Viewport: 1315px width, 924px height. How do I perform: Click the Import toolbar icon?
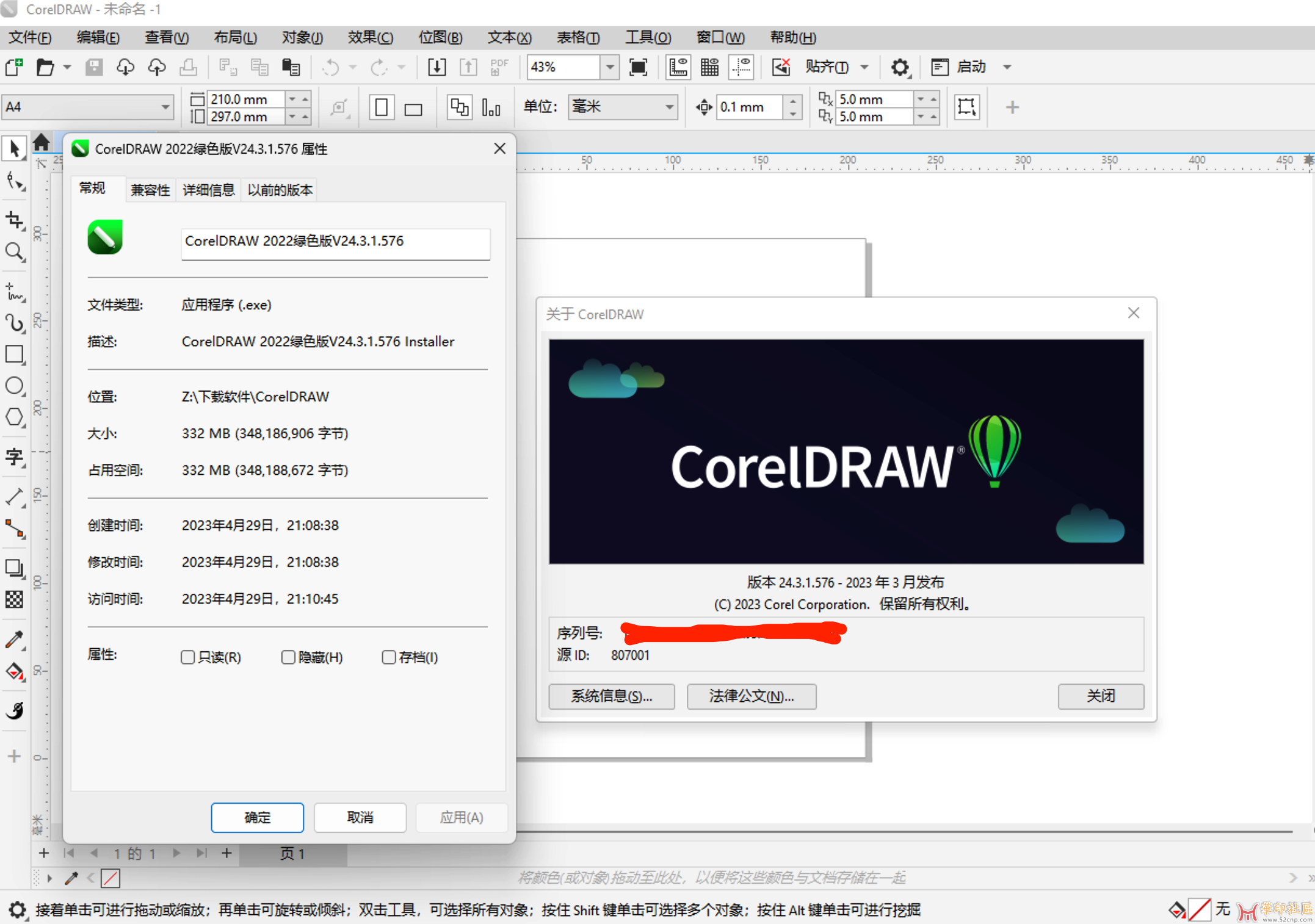(437, 67)
